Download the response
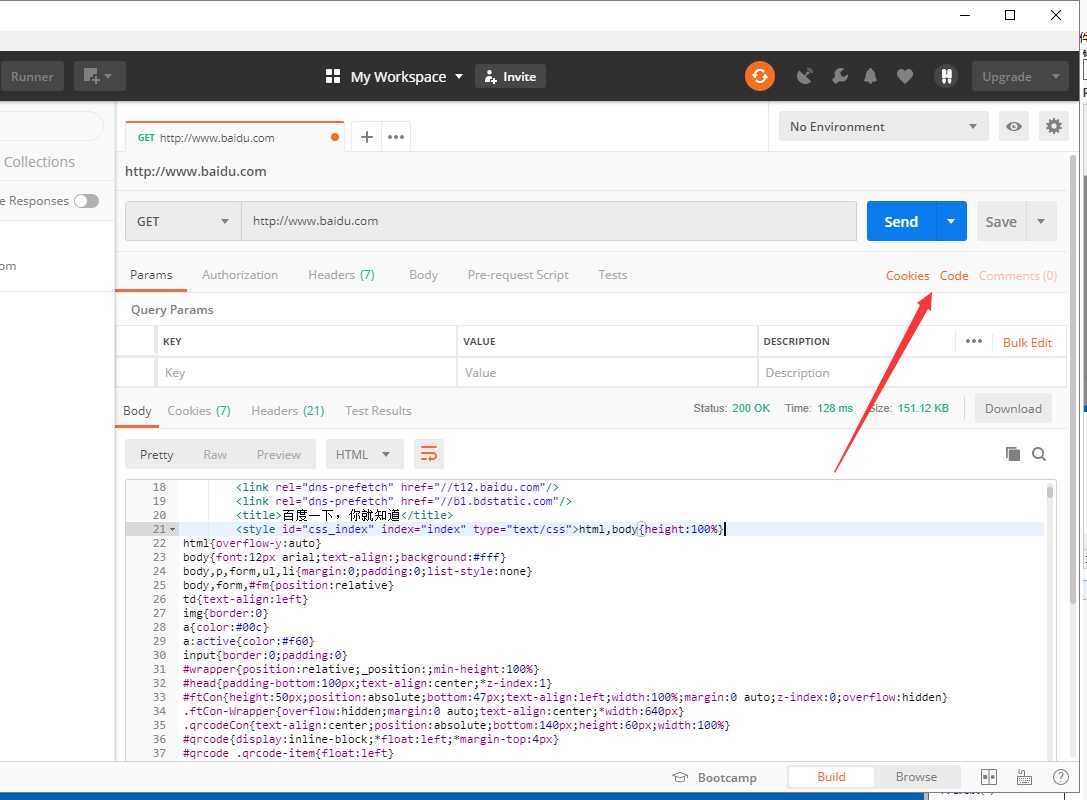1087x800 pixels. pyautogui.click(x=1013, y=408)
